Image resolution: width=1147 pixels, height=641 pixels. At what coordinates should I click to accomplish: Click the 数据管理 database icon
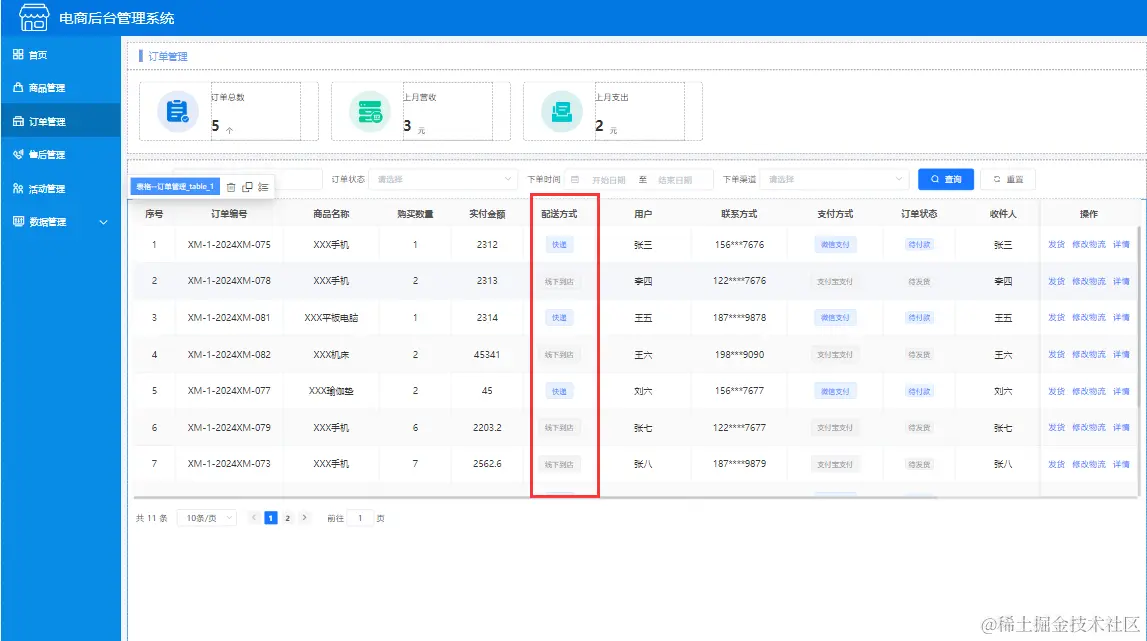19,221
